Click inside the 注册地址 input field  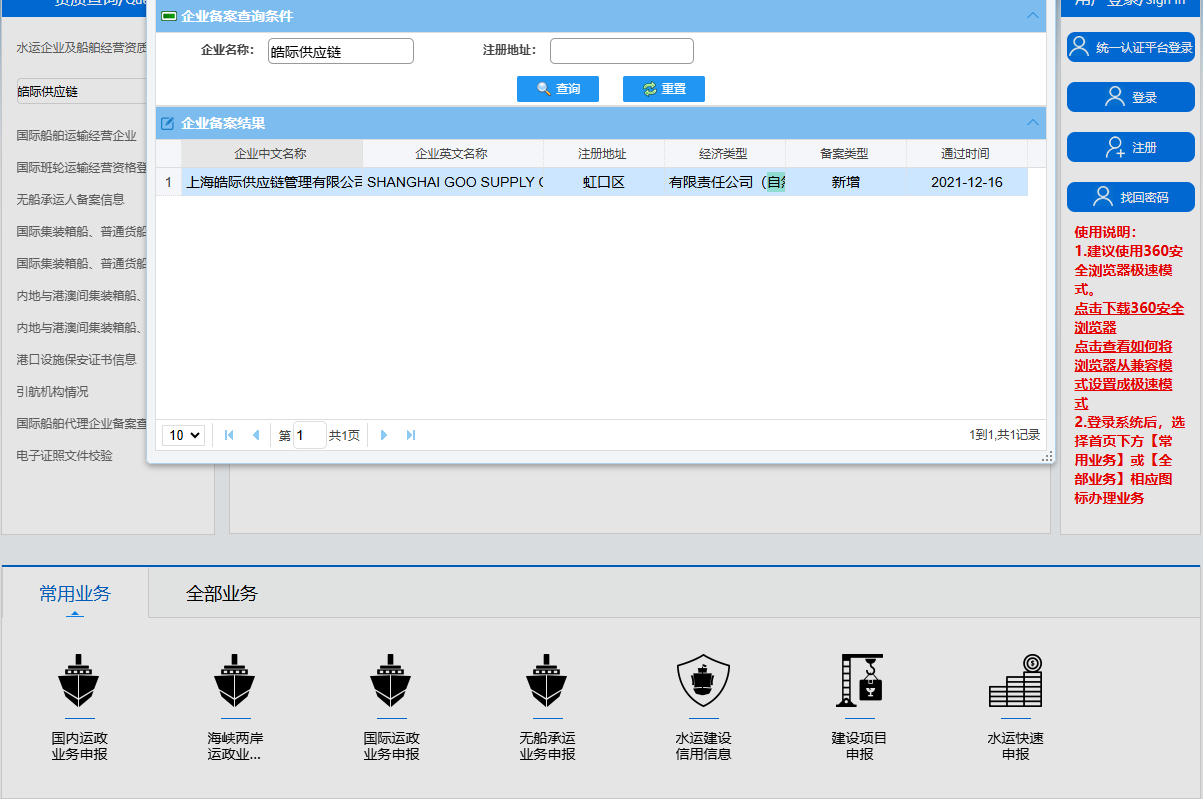[620, 50]
